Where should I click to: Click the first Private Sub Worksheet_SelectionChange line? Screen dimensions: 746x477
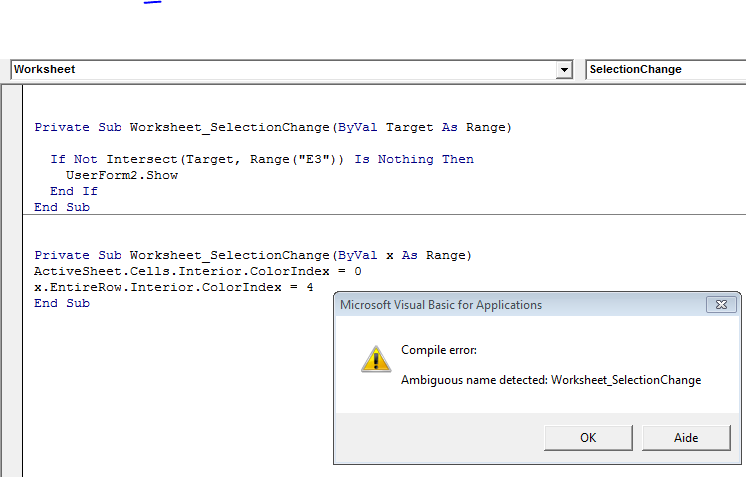[273, 127]
